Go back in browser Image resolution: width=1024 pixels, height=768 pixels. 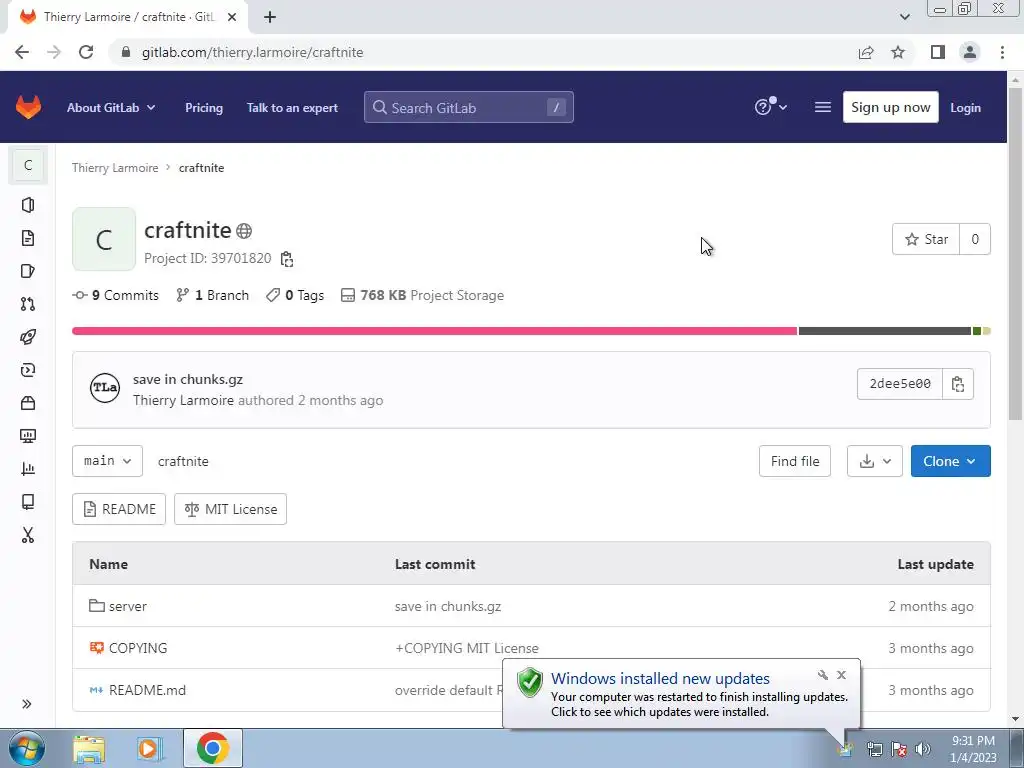(22, 52)
